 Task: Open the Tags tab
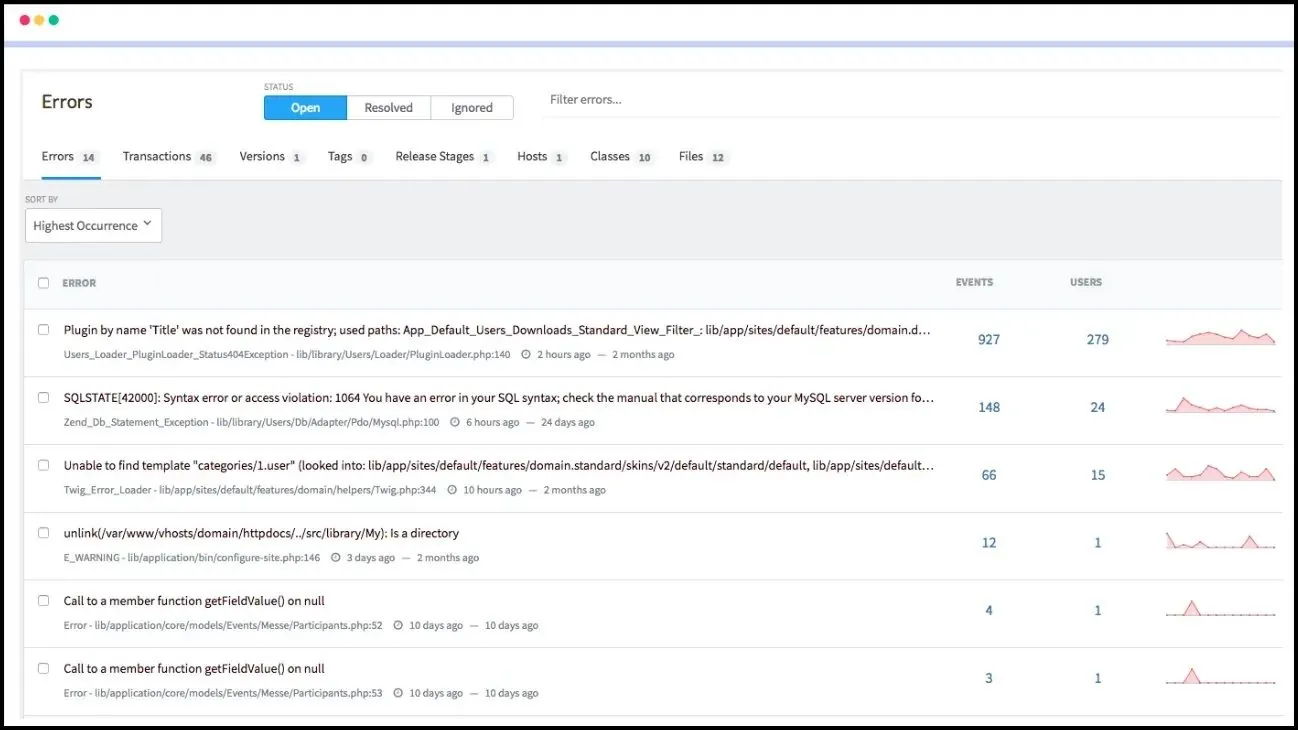point(350,157)
